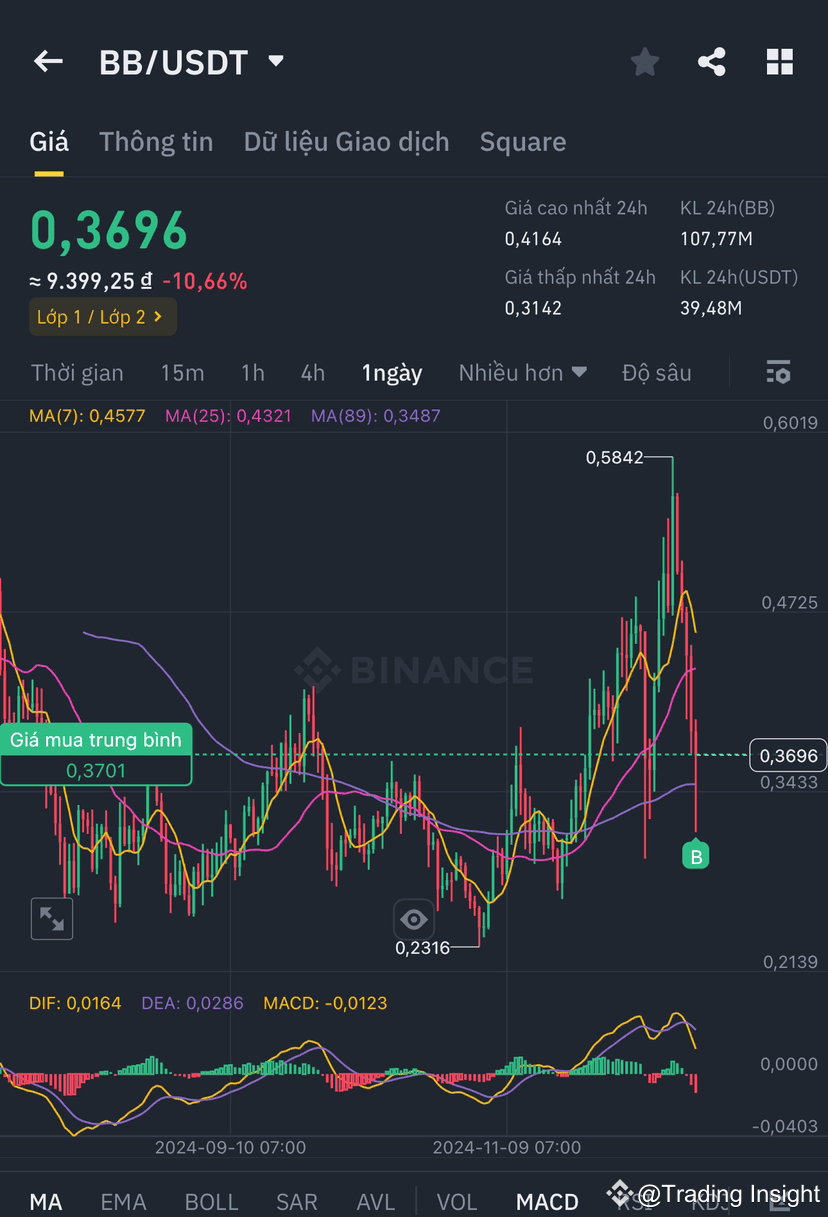Switch to the Square tab
This screenshot has height=1217, width=828.
tap(523, 142)
